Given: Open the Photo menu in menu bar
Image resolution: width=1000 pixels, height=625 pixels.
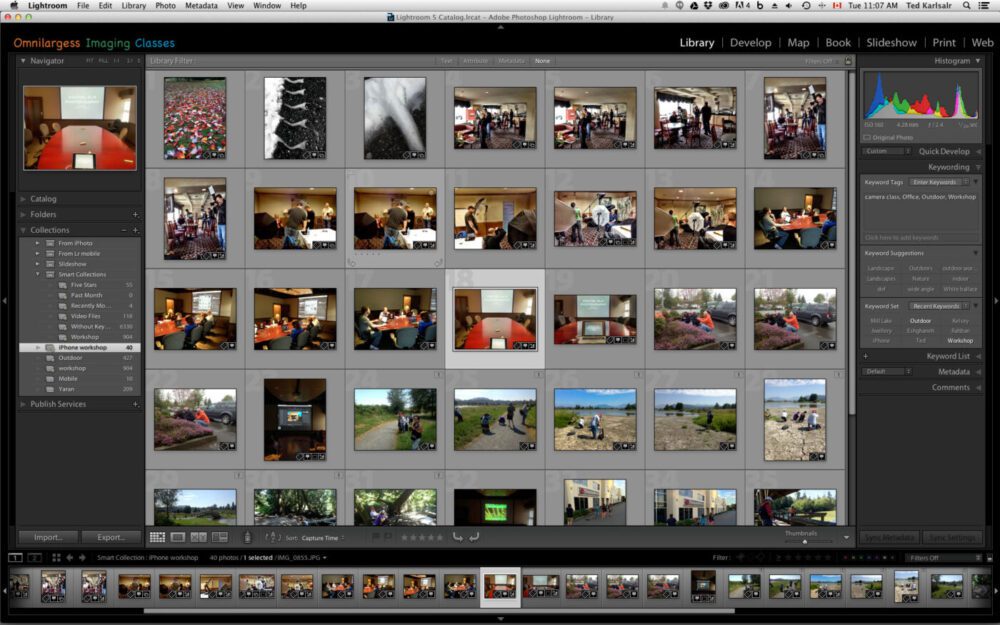Looking at the screenshot, I should [x=166, y=6].
